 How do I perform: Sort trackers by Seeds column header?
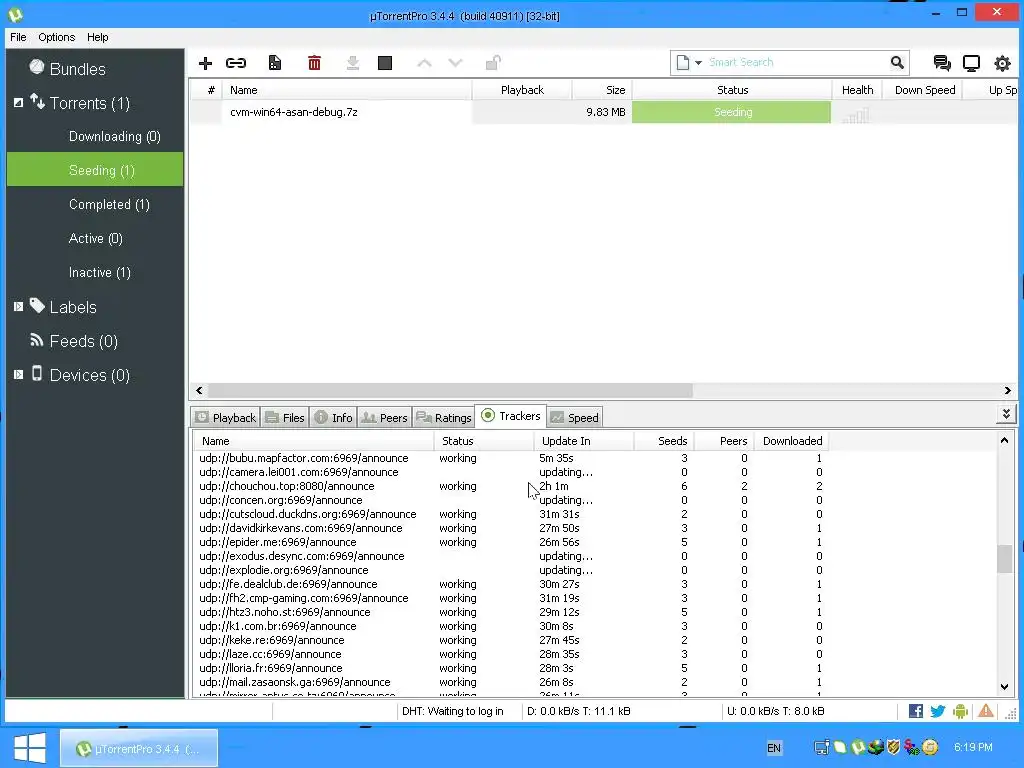[664, 441]
